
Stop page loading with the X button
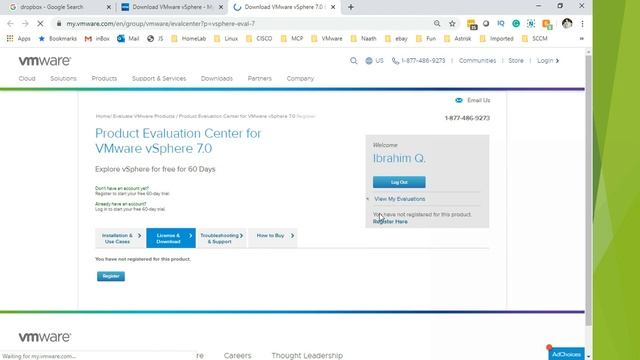(40, 24)
